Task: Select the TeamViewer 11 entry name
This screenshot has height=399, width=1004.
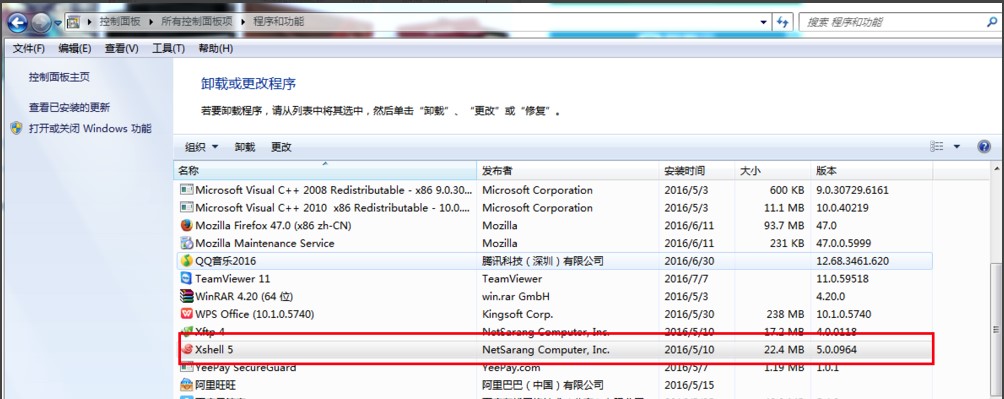Action: pos(232,279)
